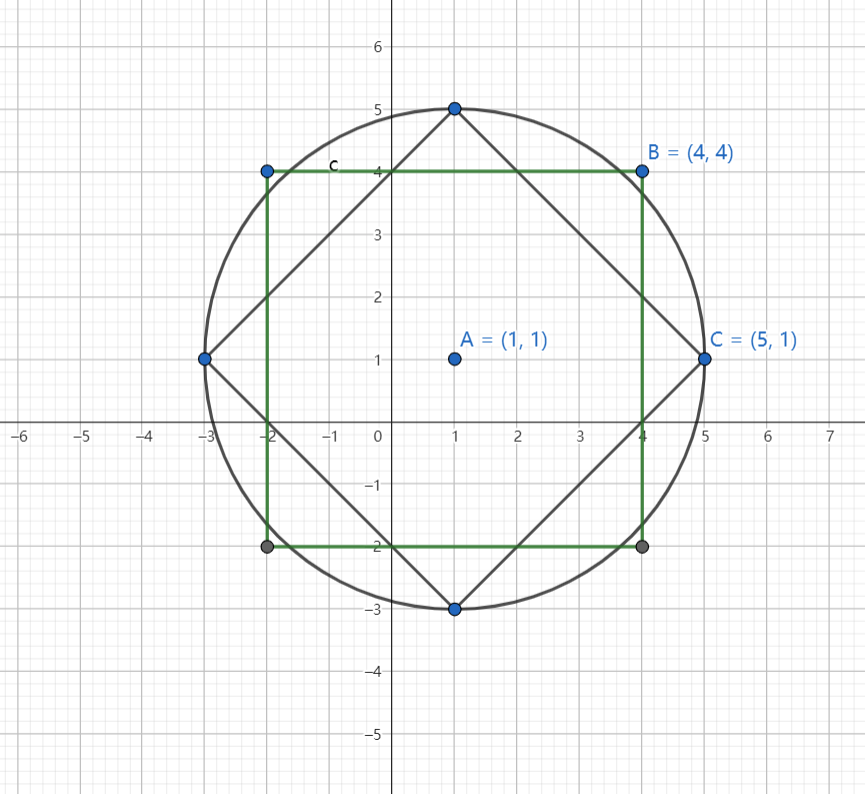Select the gray point at the green square's bottom-left corner

[x=267, y=547]
